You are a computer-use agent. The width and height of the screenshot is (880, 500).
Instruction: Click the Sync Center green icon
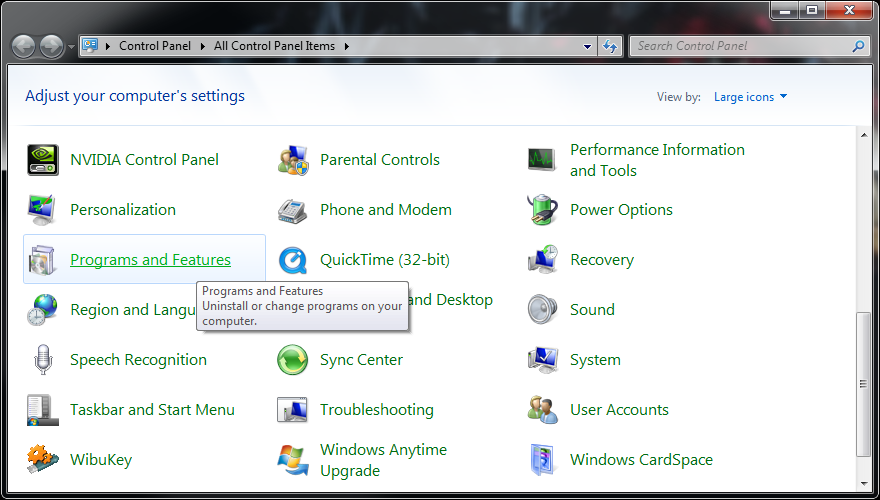point(293,360)
